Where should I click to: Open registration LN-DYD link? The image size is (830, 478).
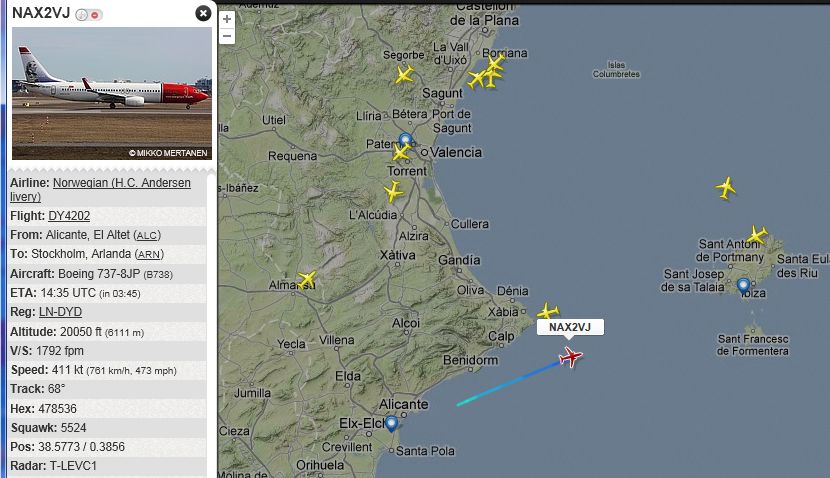60,312
